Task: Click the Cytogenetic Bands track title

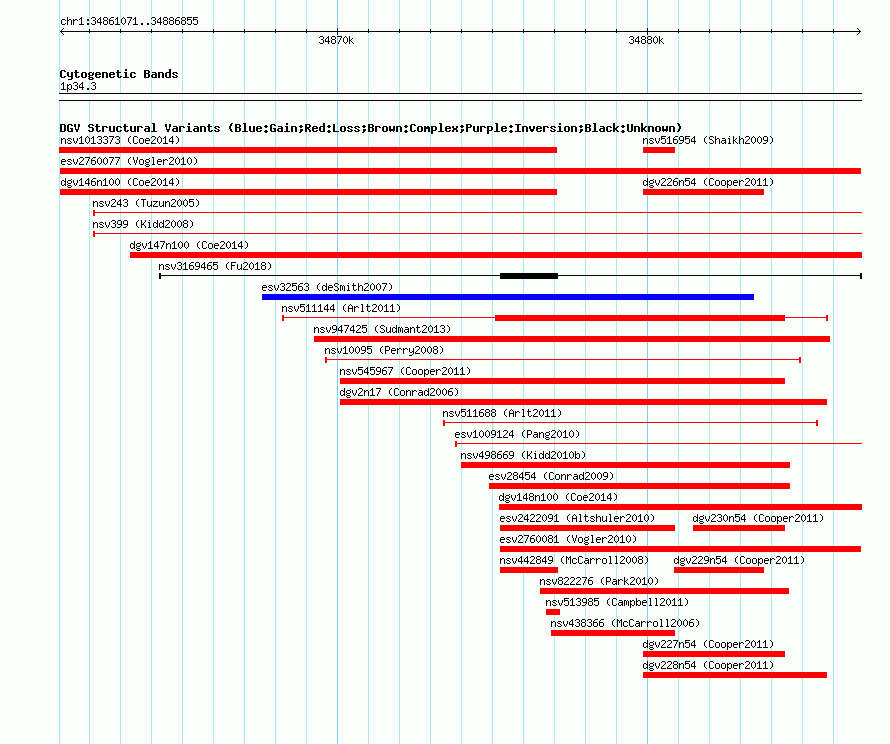Action: (119, 74)
